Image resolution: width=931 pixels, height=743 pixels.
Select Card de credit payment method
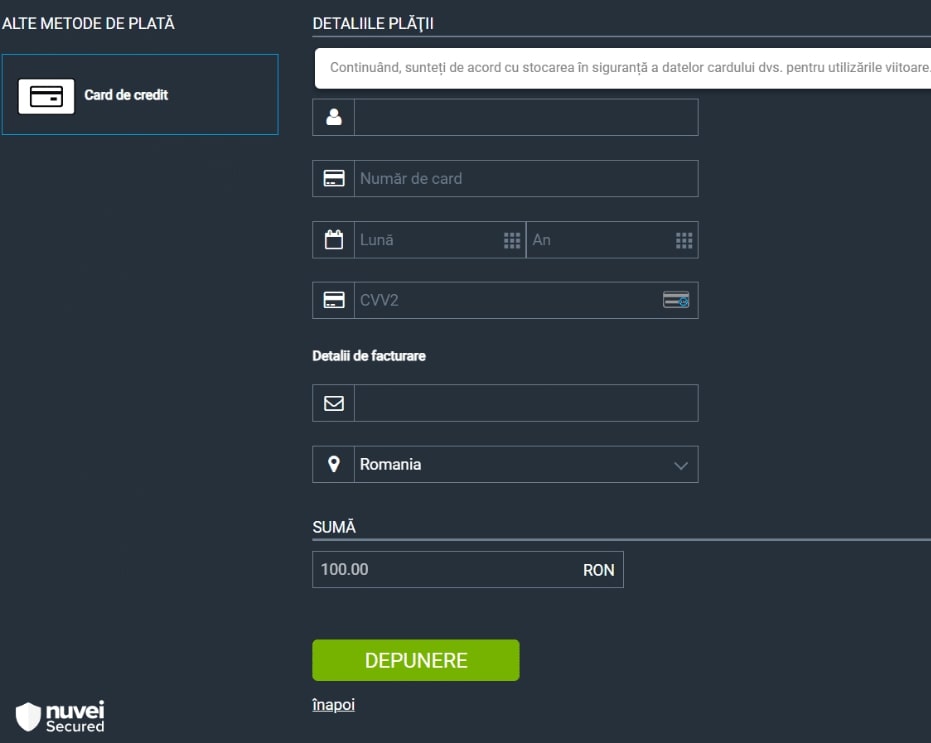pos(140,94)
